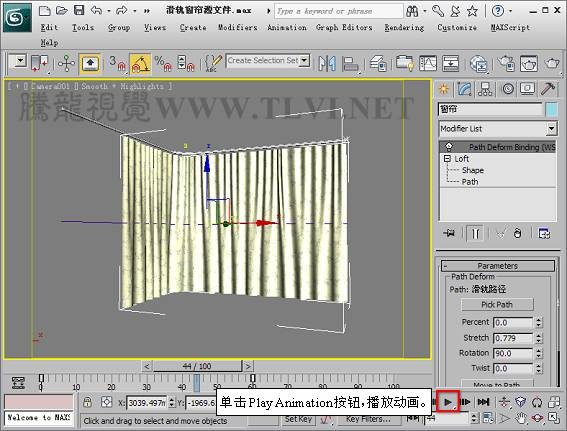Open Create Selection Set dropdown
The width and height of the screenshot is (567, 431).
[x=304, y=60]
